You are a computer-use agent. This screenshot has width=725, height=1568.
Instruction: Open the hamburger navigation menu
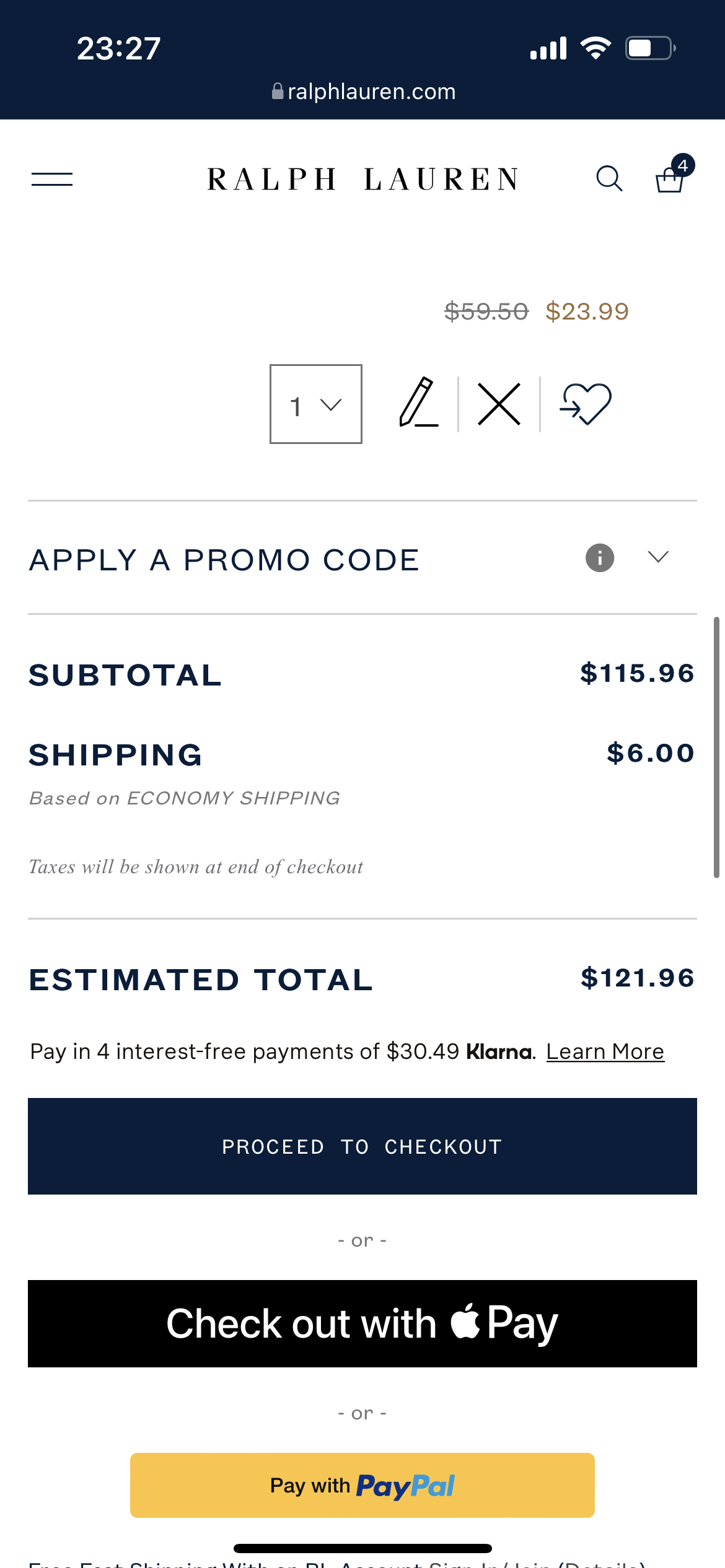coord(52,180)
